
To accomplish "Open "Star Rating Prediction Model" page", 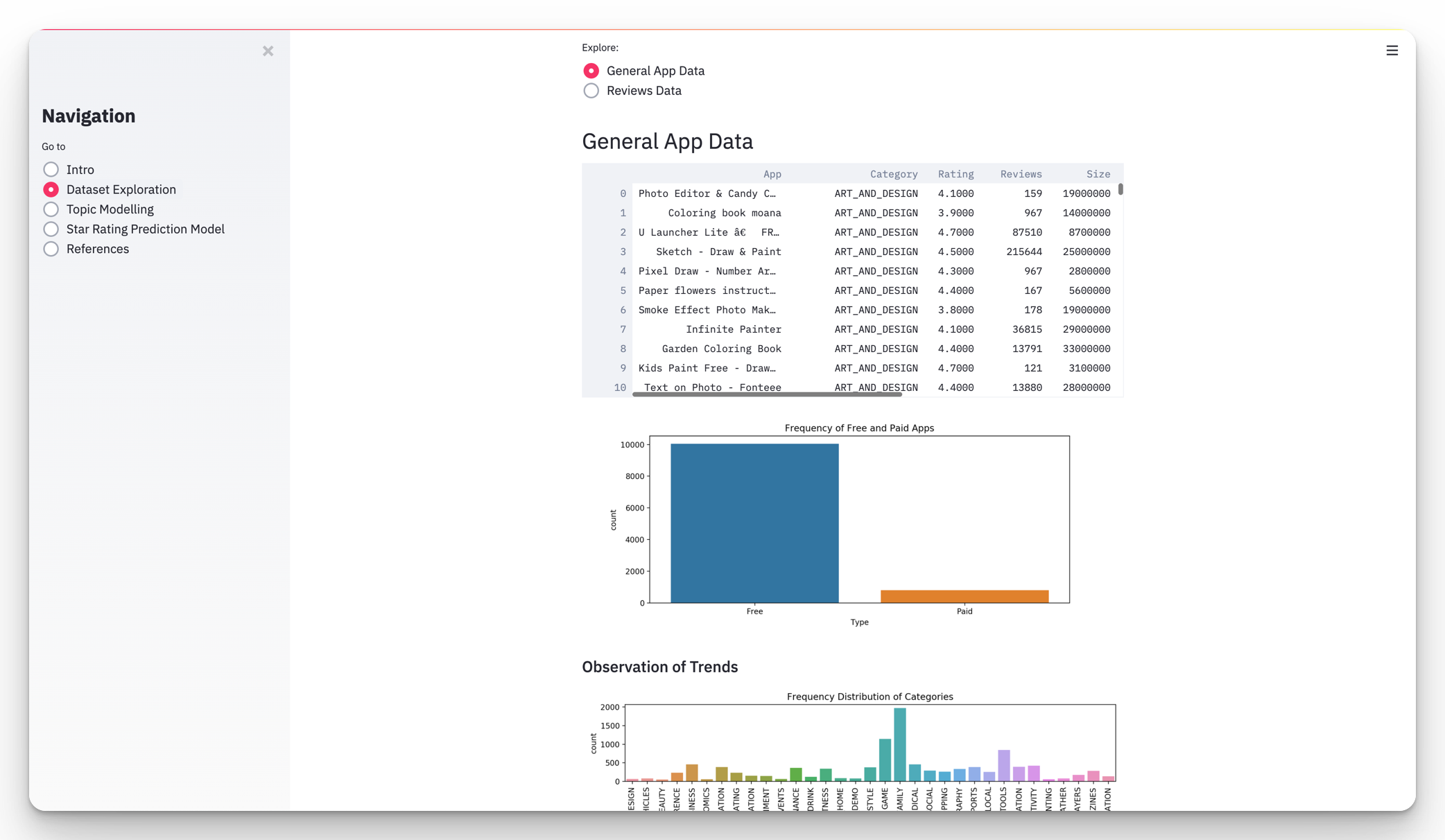I will pos(51,229).
